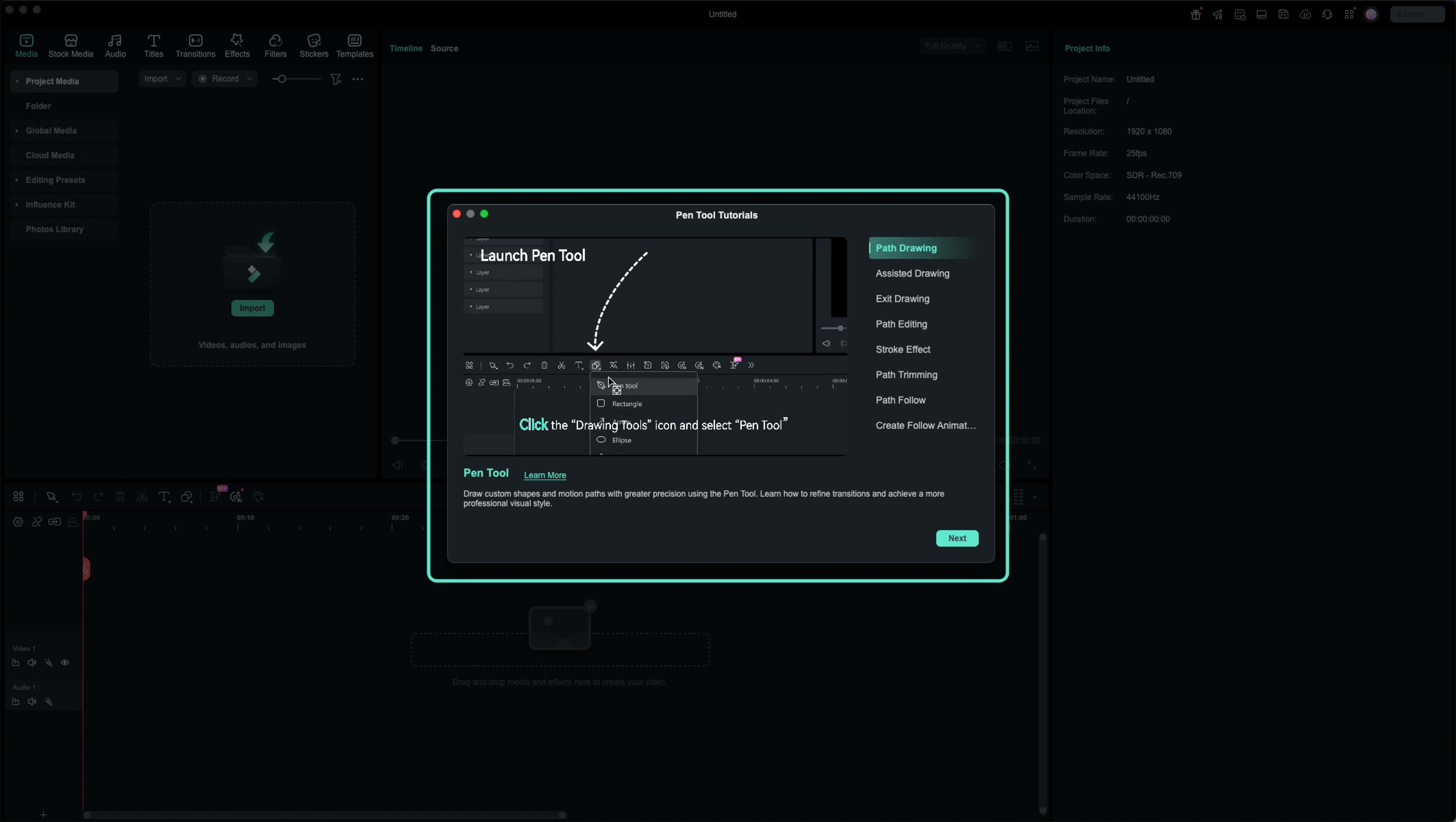Screen dimensions: 1456x822
Task: Switch to the Source tab
Action: click(444, 48)
